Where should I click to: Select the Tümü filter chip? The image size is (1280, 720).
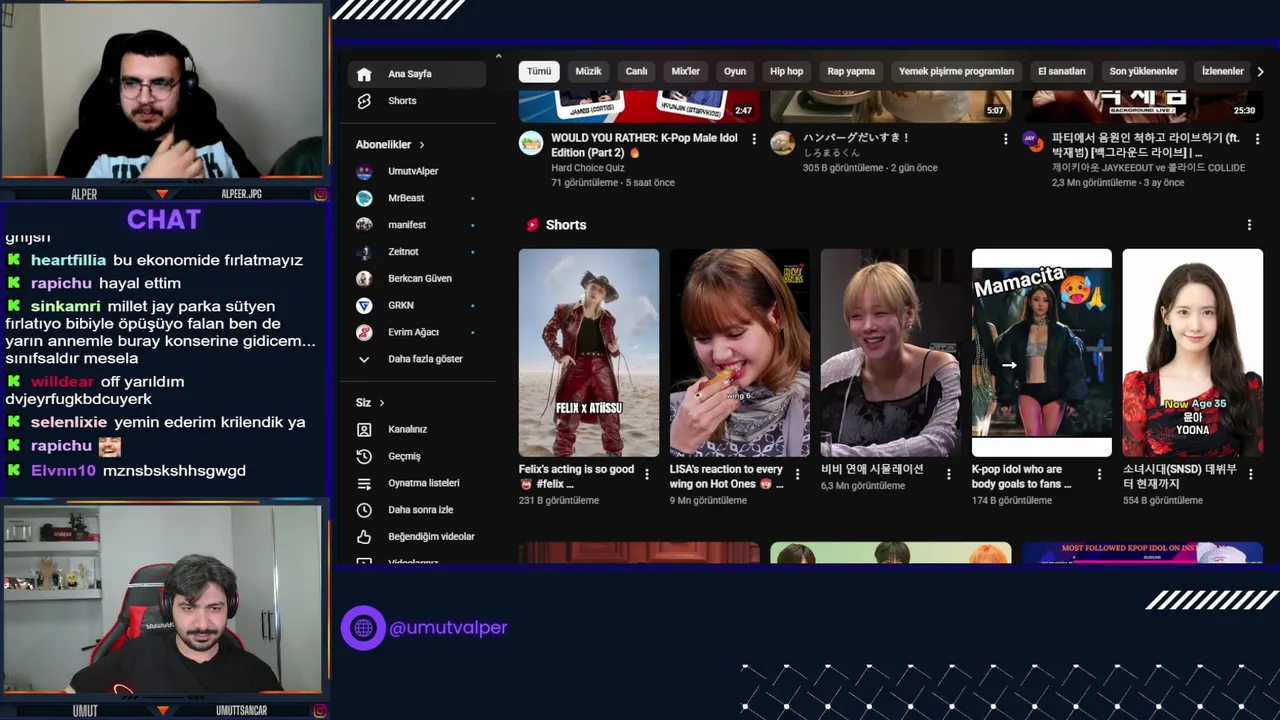click(539, 71)
